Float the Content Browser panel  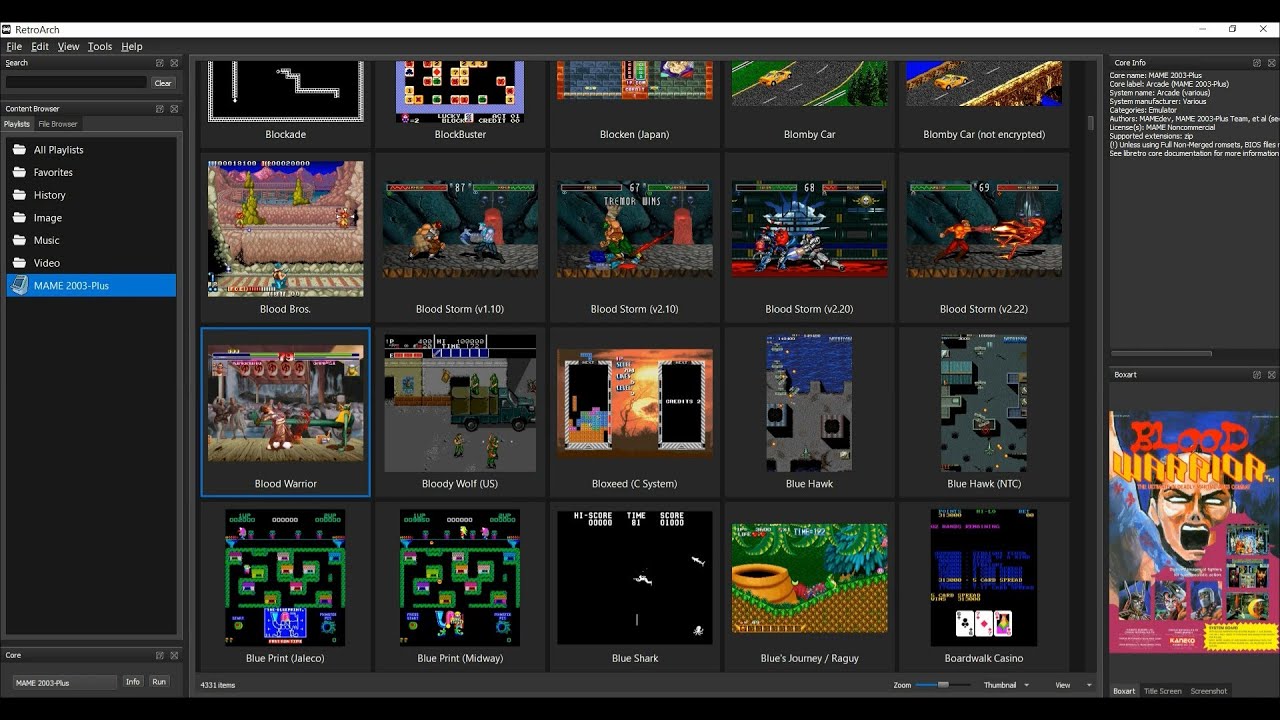(159, 109)
